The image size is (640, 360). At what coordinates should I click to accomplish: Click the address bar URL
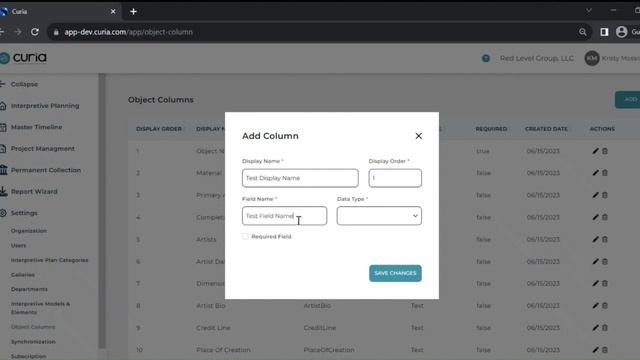tap(129, 32)
